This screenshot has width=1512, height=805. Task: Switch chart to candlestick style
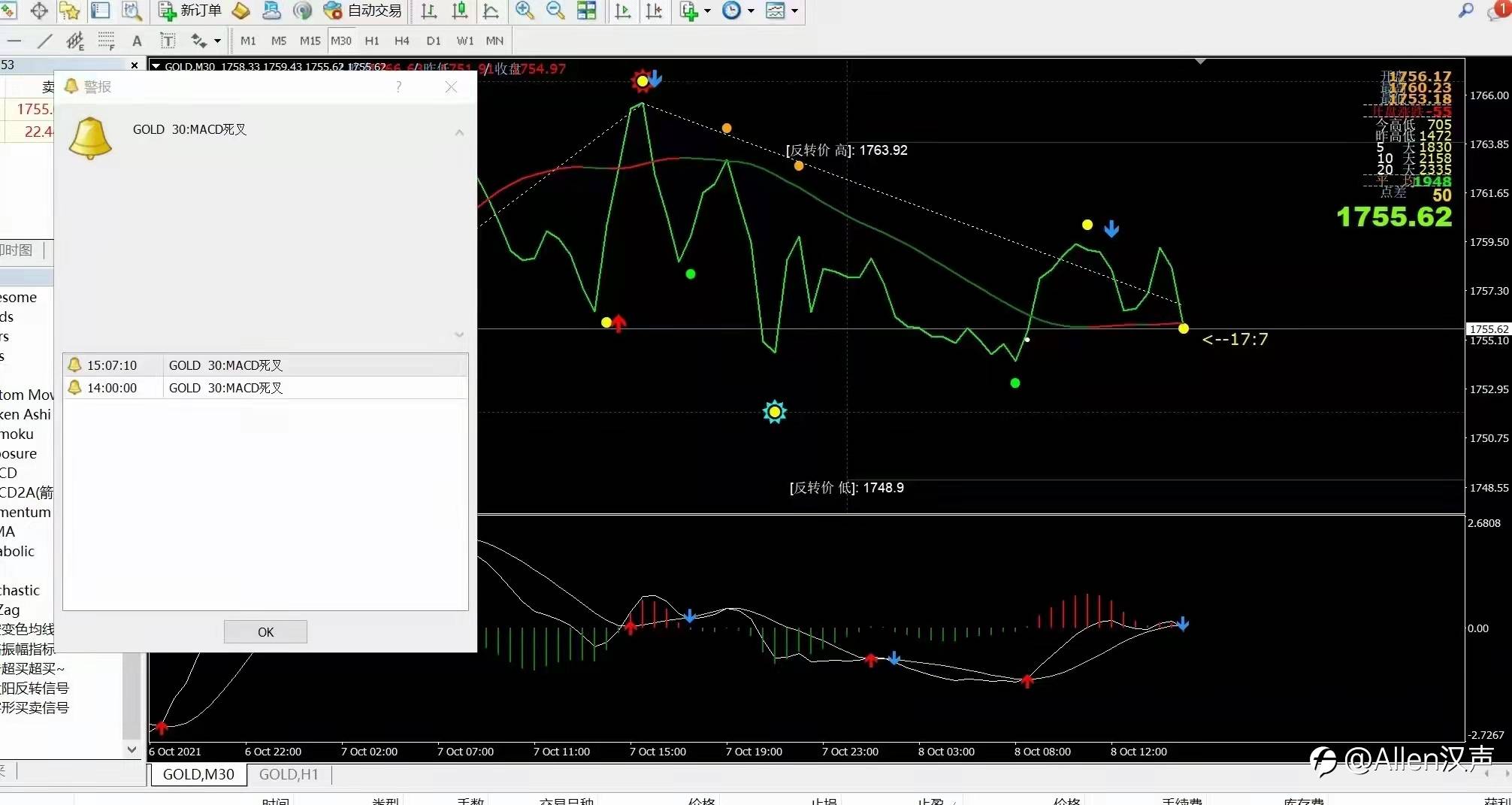coord(460,11)
